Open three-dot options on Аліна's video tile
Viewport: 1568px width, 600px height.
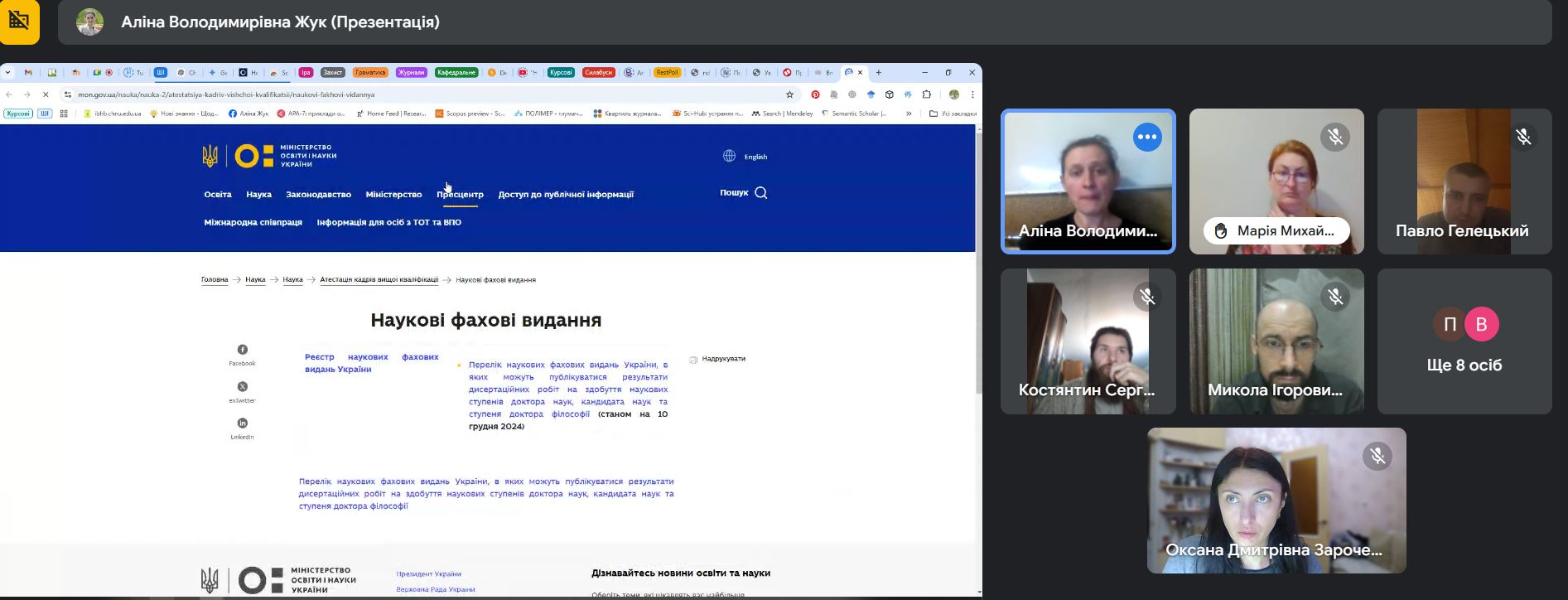(1147, 137)
